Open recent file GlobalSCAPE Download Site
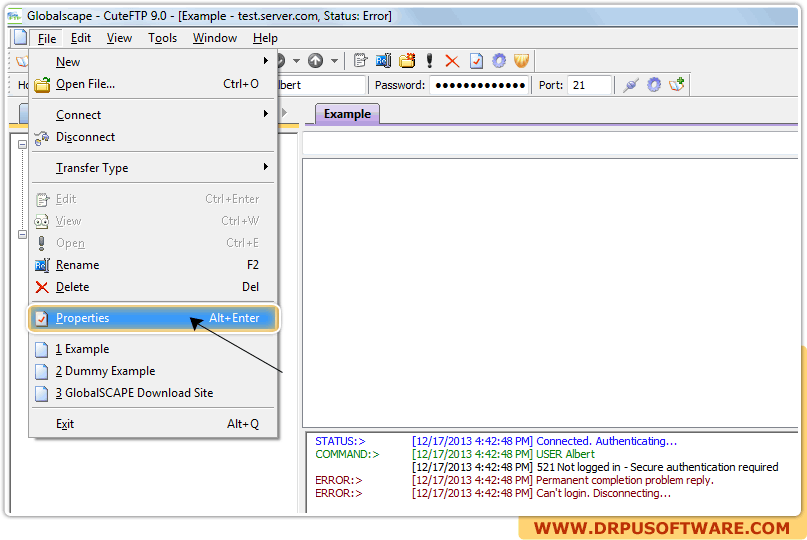This screenshot has height=540, width=807. click(134, 393)
